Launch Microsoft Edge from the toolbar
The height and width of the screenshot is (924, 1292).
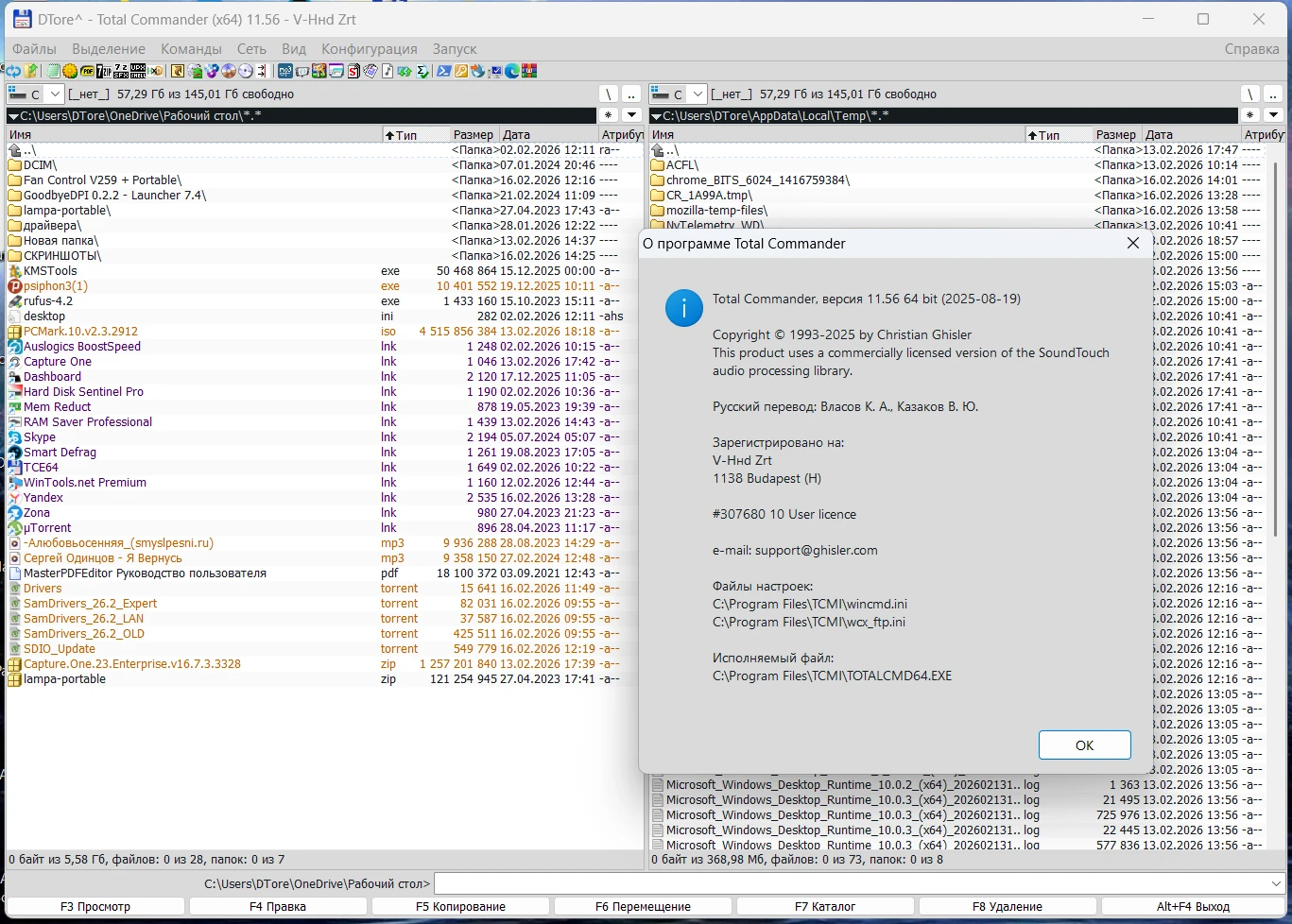(x=512, y=71)
